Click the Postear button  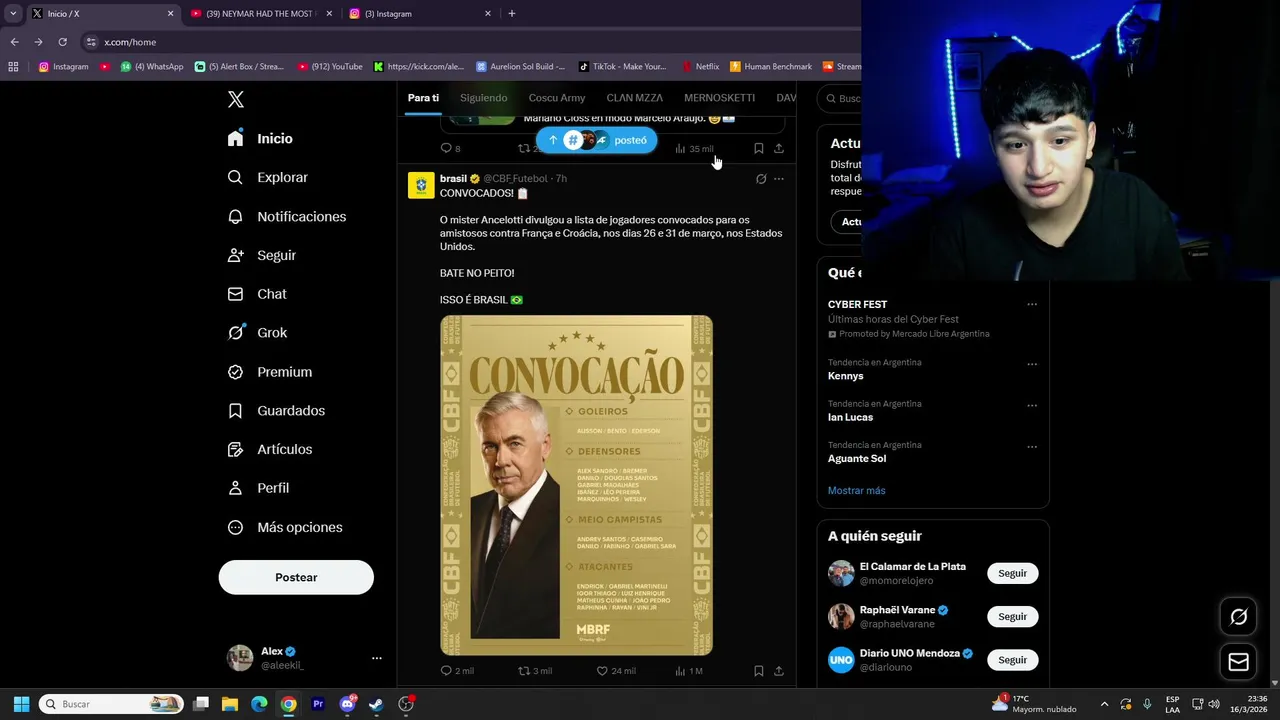(x=296, y=577)
